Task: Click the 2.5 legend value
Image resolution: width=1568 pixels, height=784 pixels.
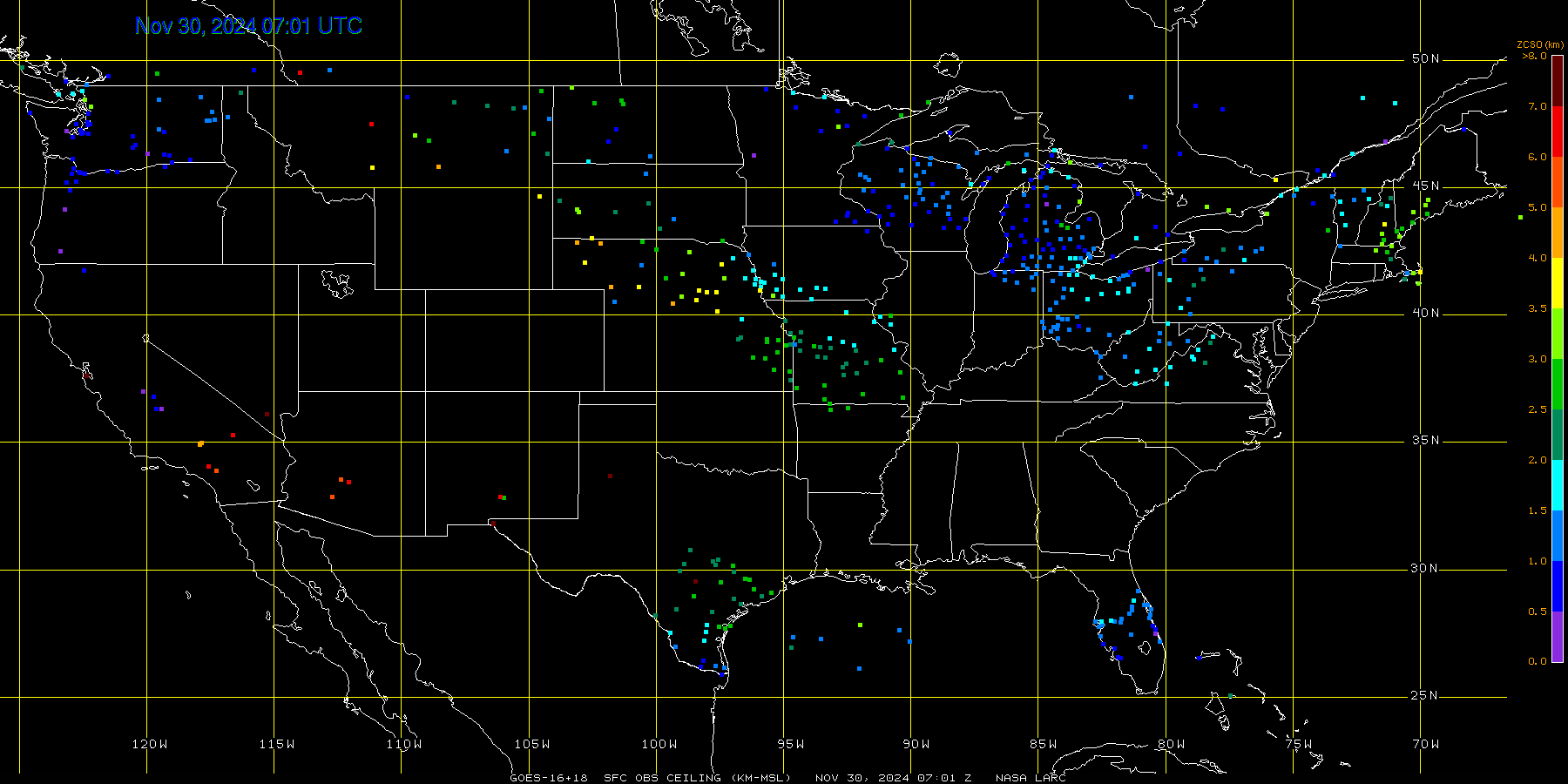Action: pos(1538,409)
